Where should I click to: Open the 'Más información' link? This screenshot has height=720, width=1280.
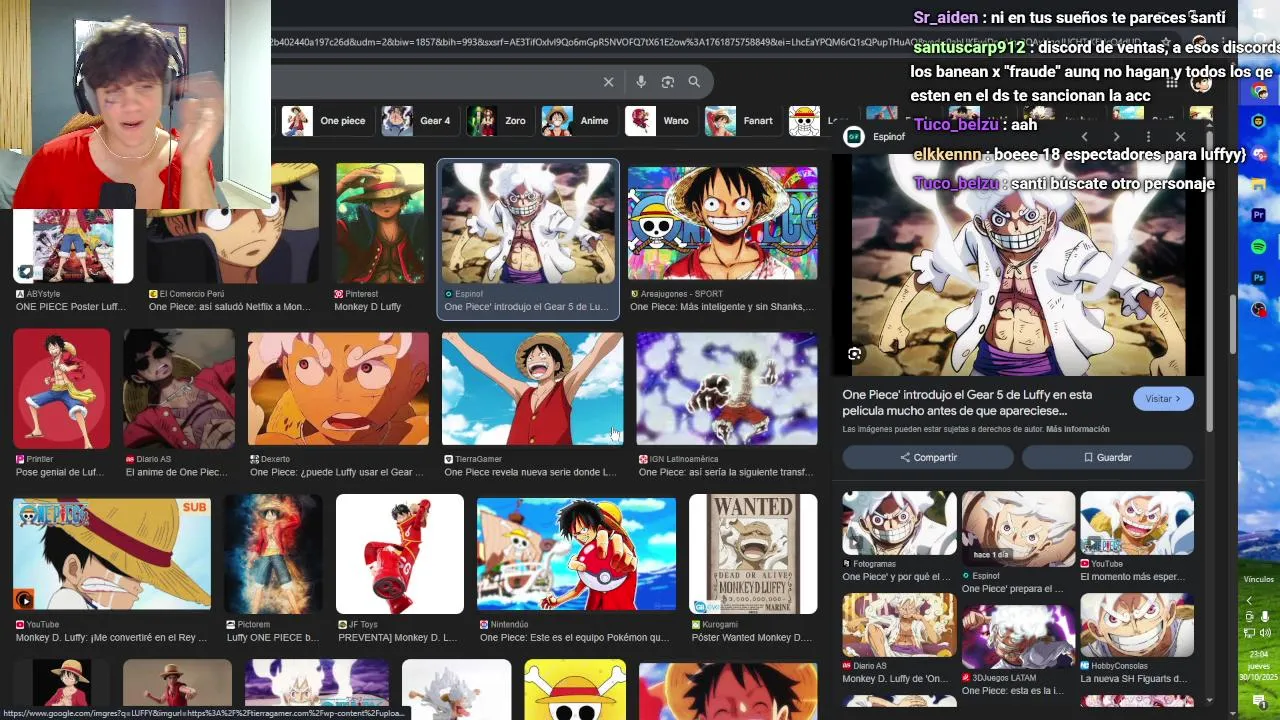[x=1078, y=430]
